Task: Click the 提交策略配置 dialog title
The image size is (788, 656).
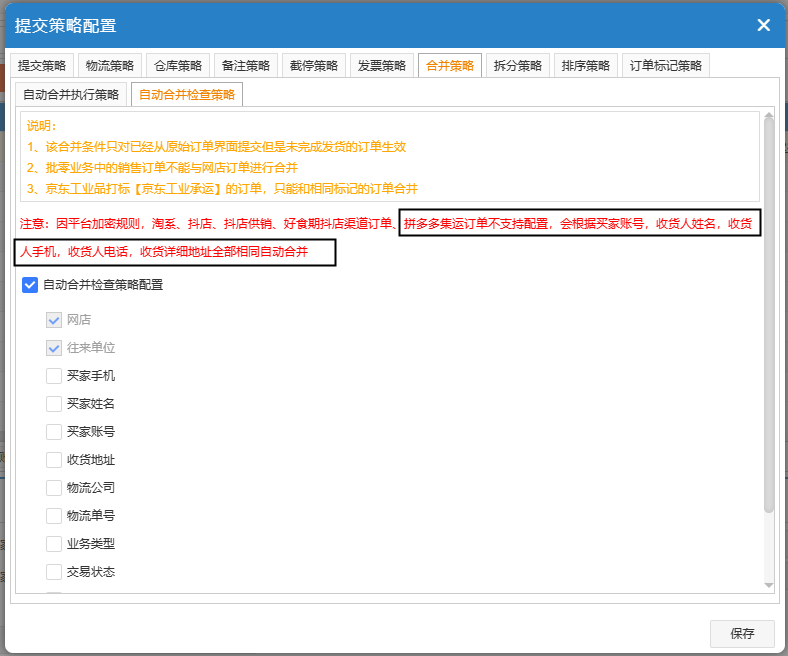Action: tap(65, 26)
